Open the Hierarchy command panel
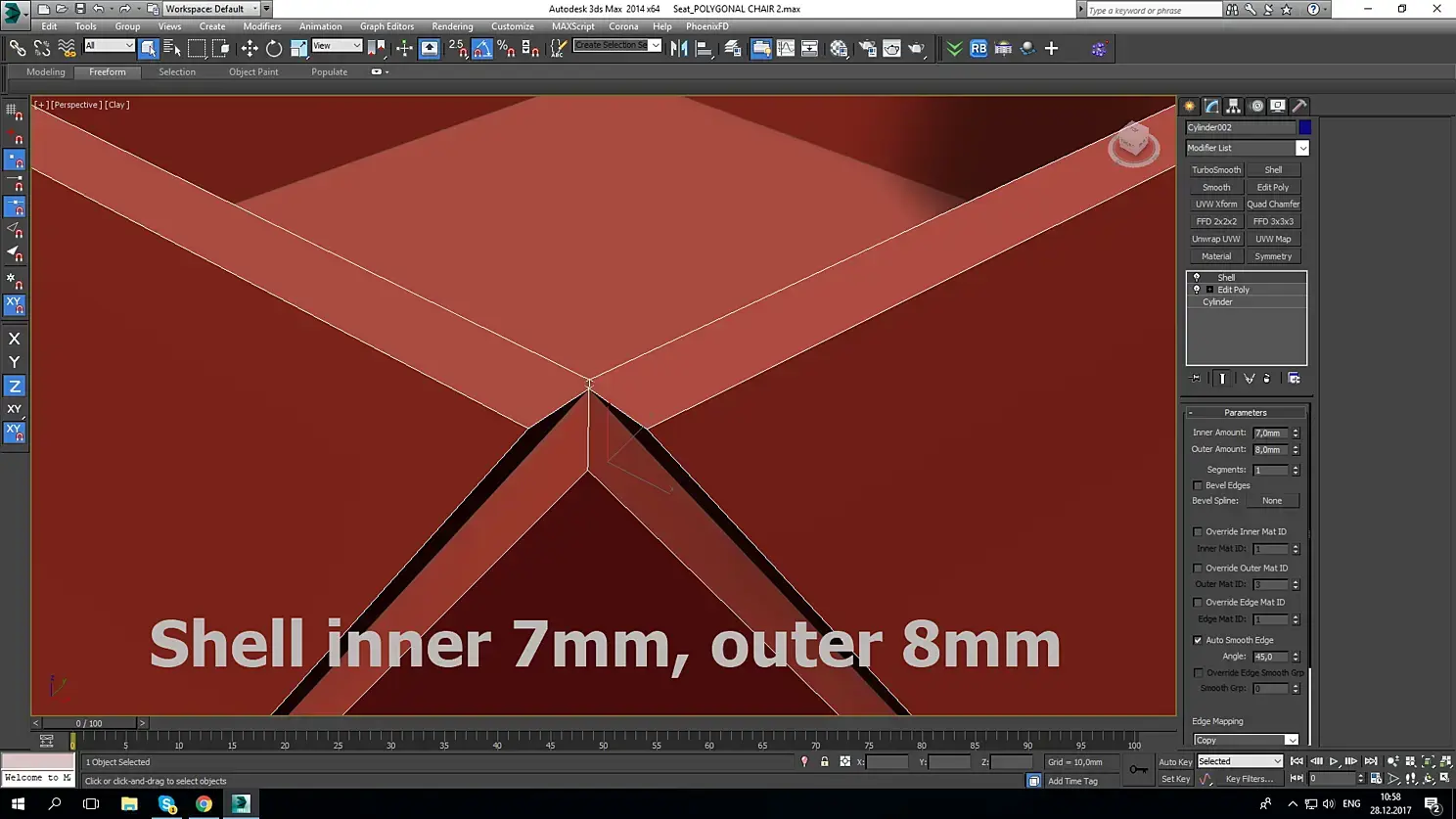This screenshot has height=819, width=1456. (x=1234, y=106)
